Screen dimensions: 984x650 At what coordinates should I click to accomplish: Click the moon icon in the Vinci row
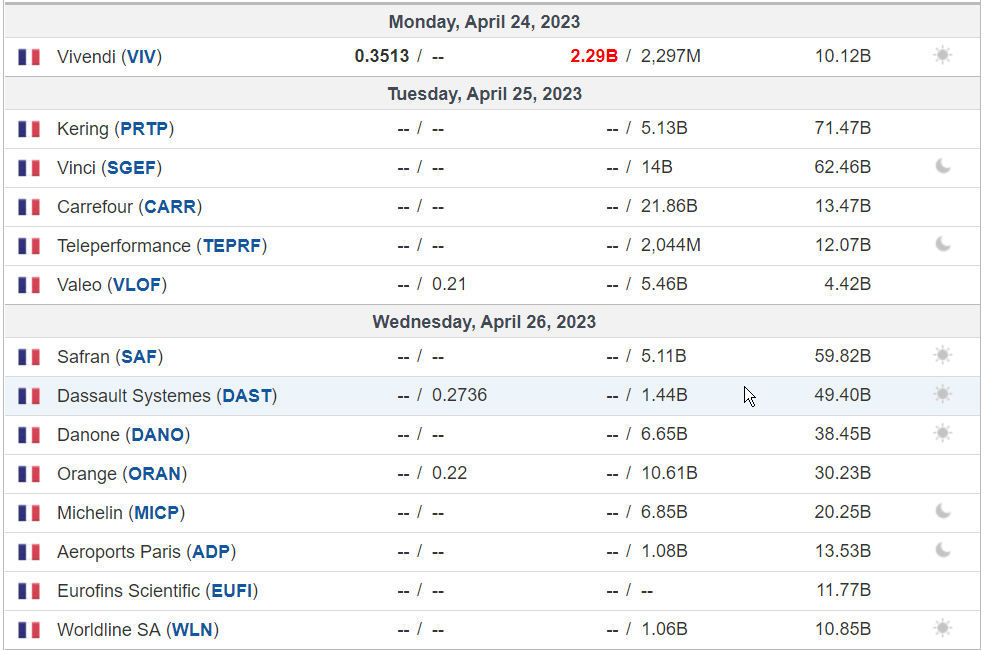pos(943,166)
